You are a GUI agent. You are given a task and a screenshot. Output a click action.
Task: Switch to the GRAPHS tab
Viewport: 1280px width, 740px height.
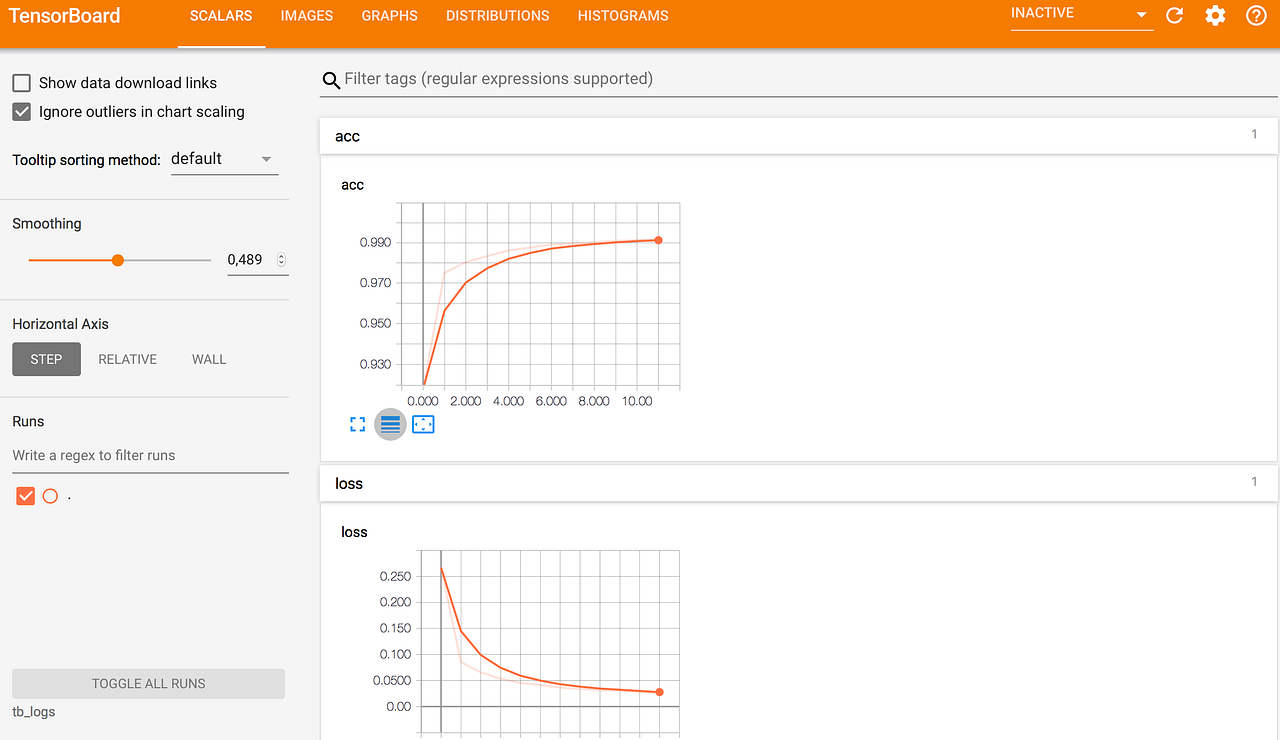pos(389,15)
